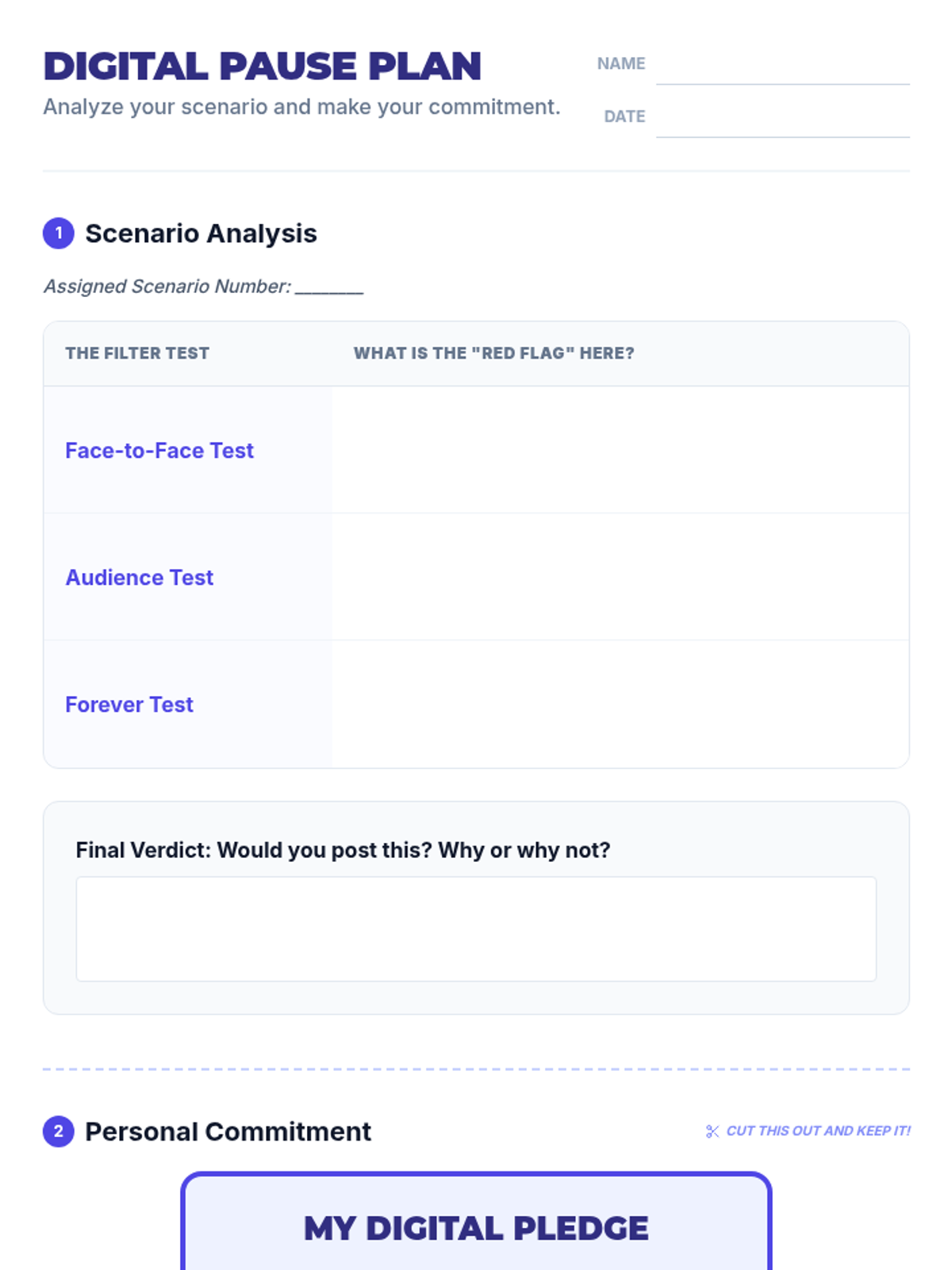Click the Digital Pause Plan title
Image resolution: width=952 pixels, height=1270 pixels.
point(262,67)
